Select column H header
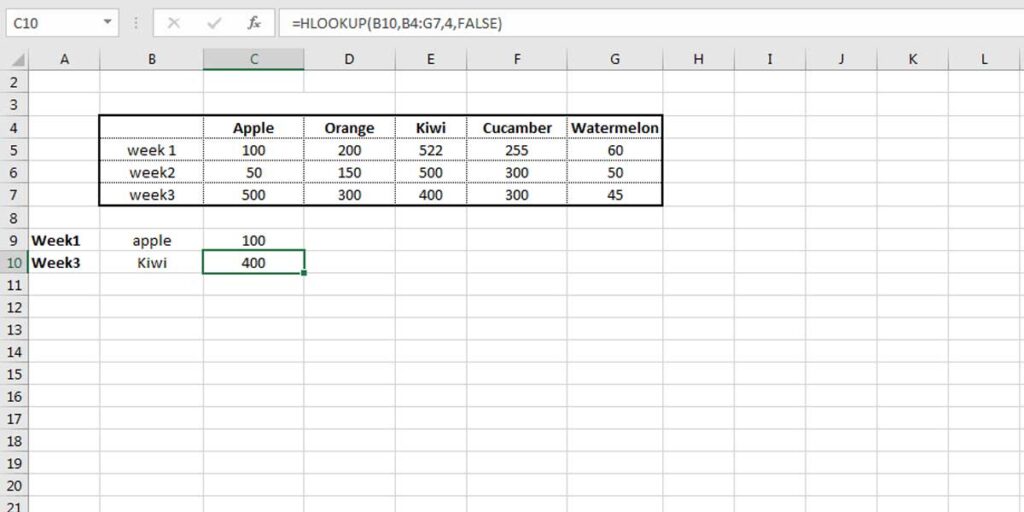The width and height of the screenshot is (1024, 512). pyautogui.click(x=698, y=59)
